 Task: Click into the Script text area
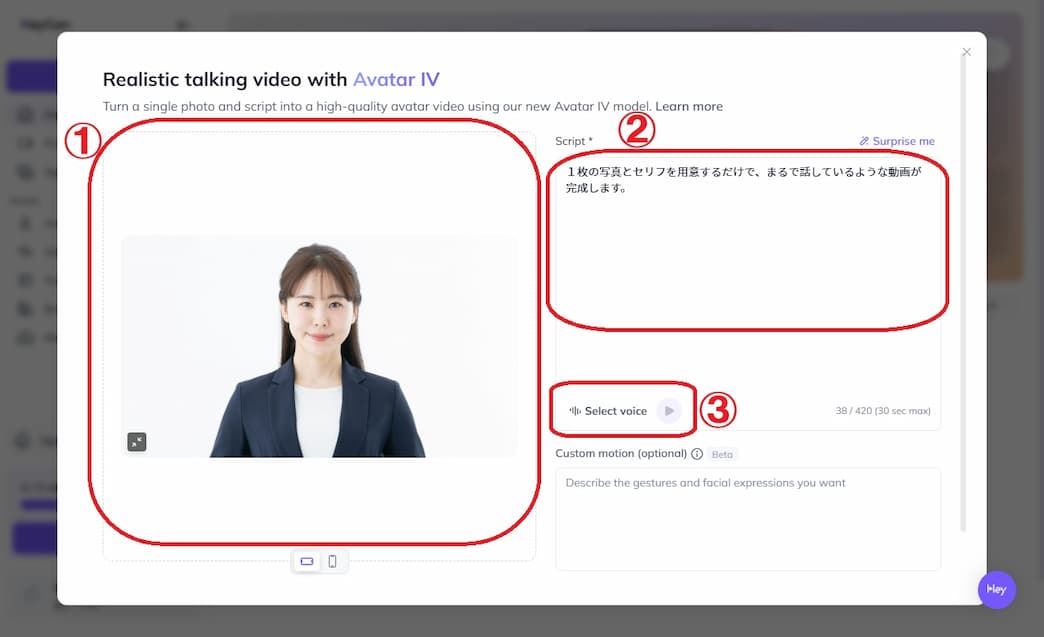click(747, 260)
